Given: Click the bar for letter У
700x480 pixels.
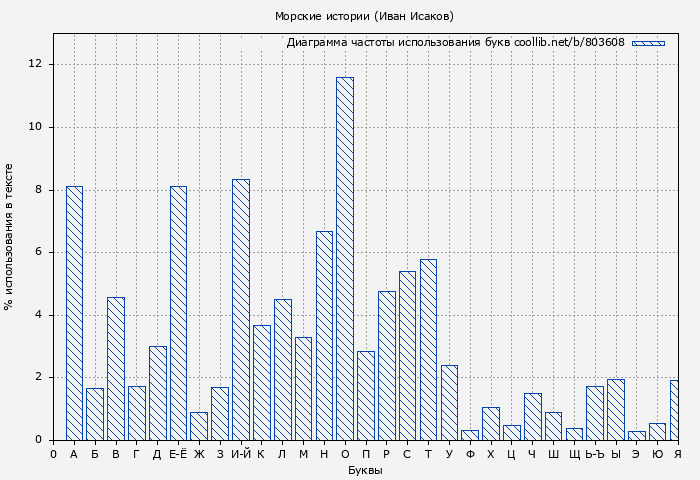Looking at the screenshot, I should [449, 402].
